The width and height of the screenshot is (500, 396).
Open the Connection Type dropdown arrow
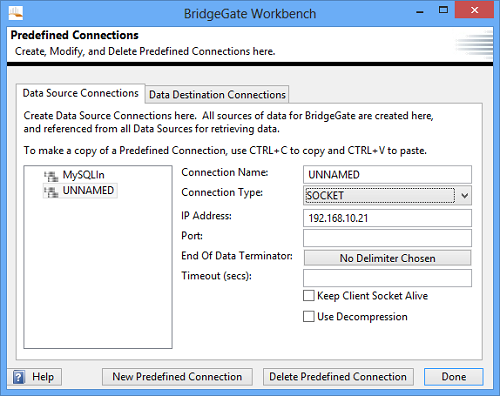click(x=464, y=196)
